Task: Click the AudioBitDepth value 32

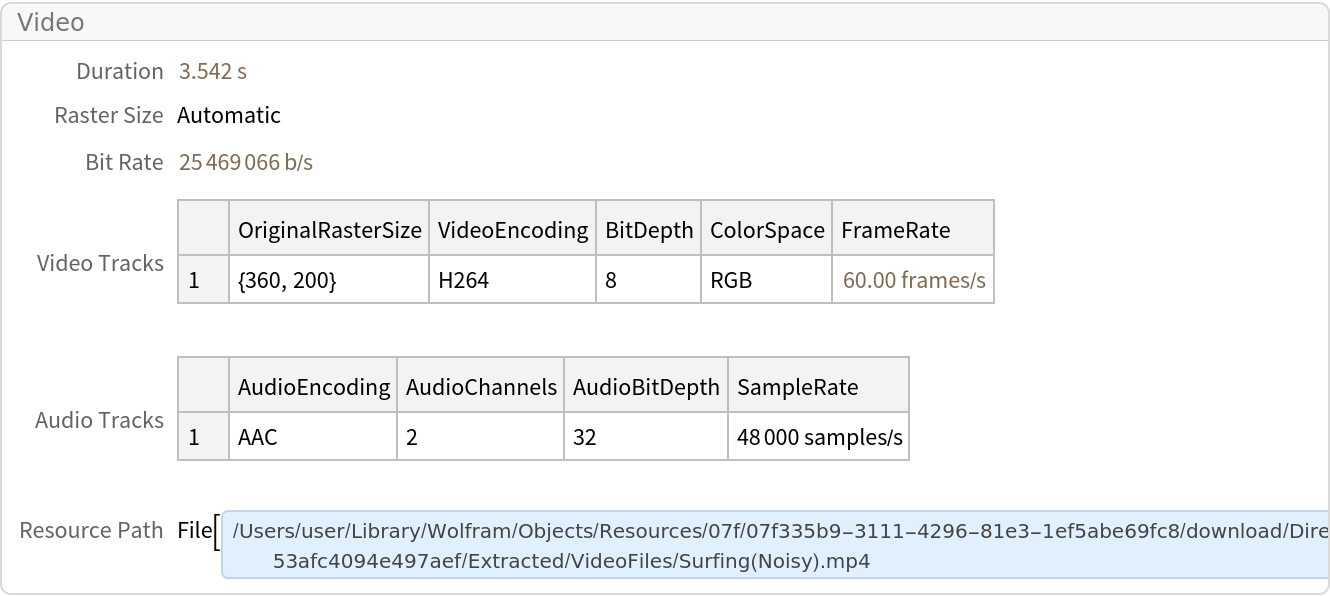Action: click(x=585, y=438)
